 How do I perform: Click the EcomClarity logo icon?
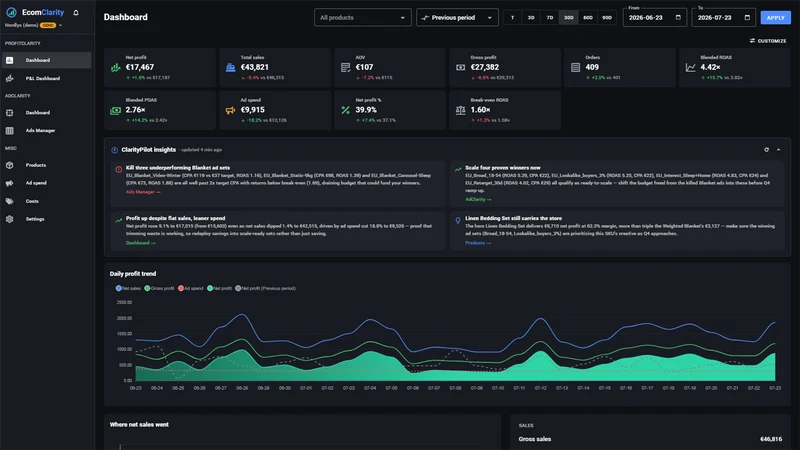coord(11,12)
